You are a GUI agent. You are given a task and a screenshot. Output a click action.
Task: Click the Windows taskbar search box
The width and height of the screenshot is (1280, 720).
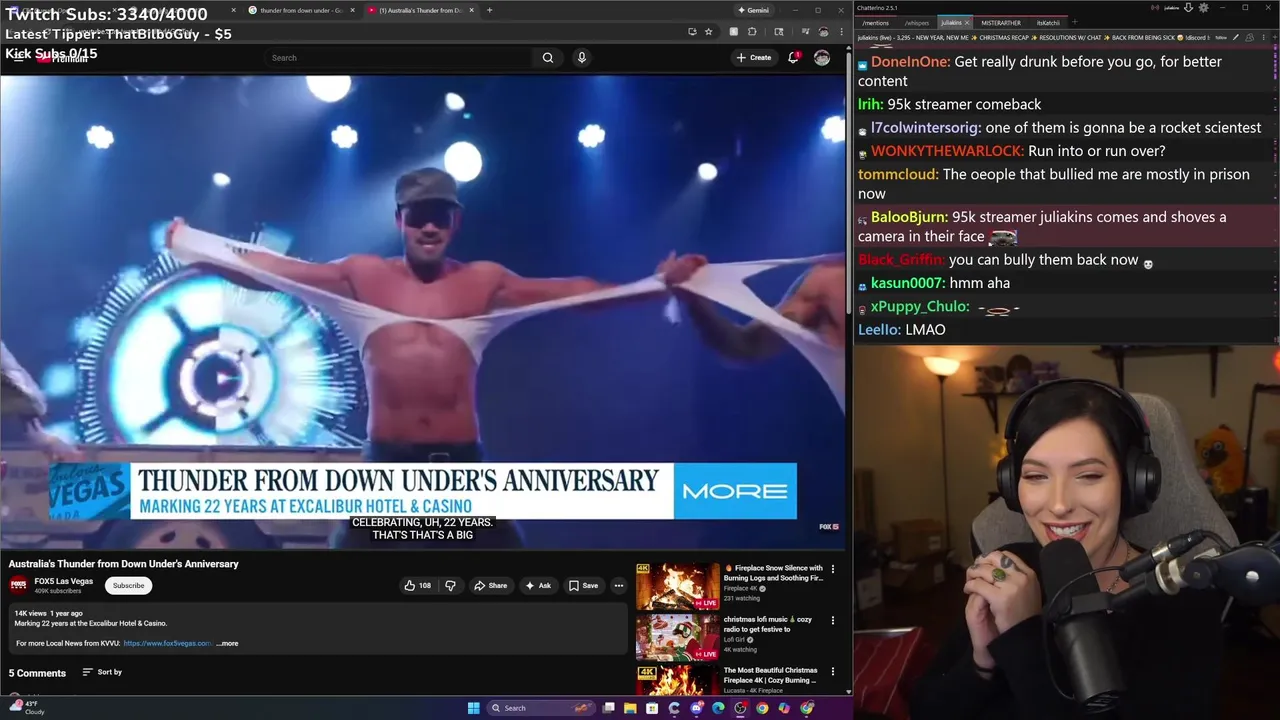[x=542, y=708]
